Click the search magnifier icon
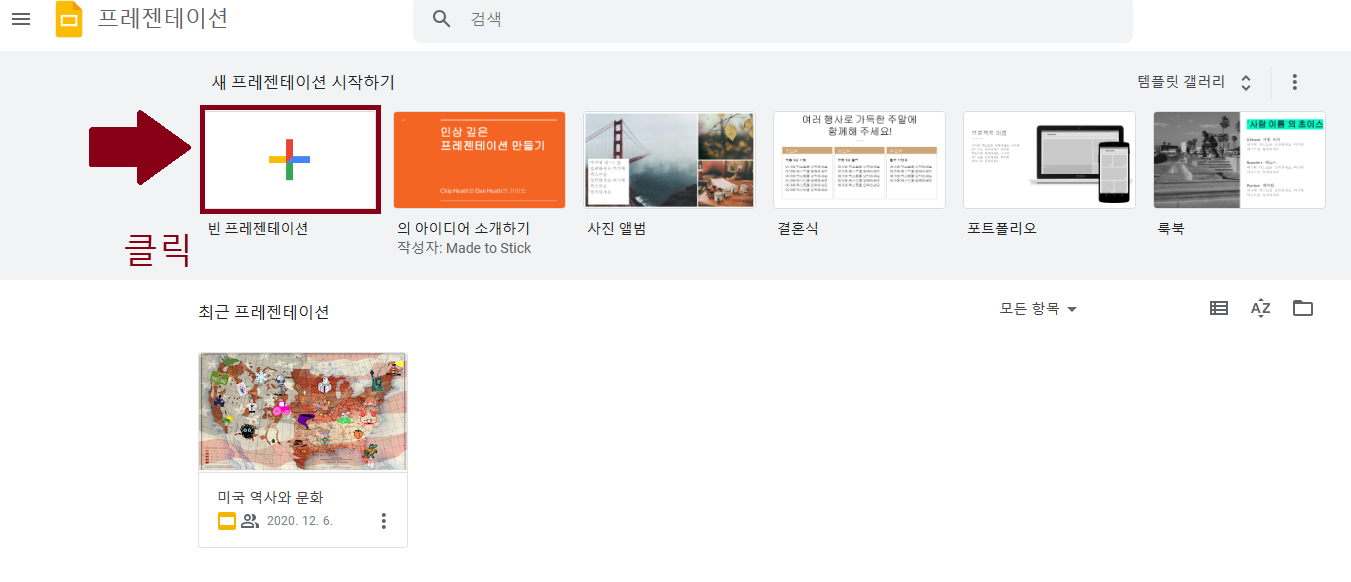Viewport: 1351px width, 582px height. pos(441,18)
